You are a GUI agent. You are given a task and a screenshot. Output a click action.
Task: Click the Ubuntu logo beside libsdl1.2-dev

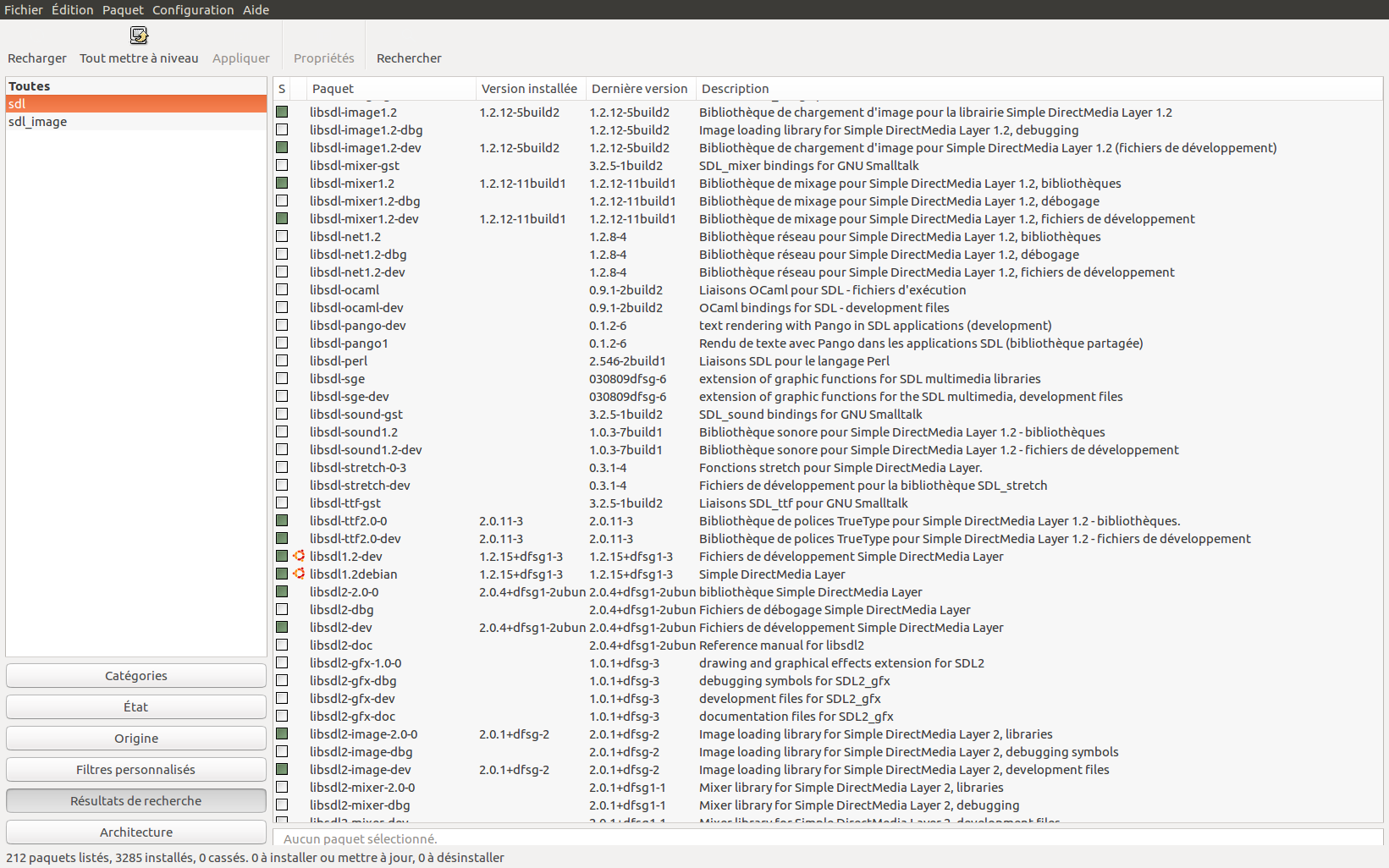[x=299, y=556]
